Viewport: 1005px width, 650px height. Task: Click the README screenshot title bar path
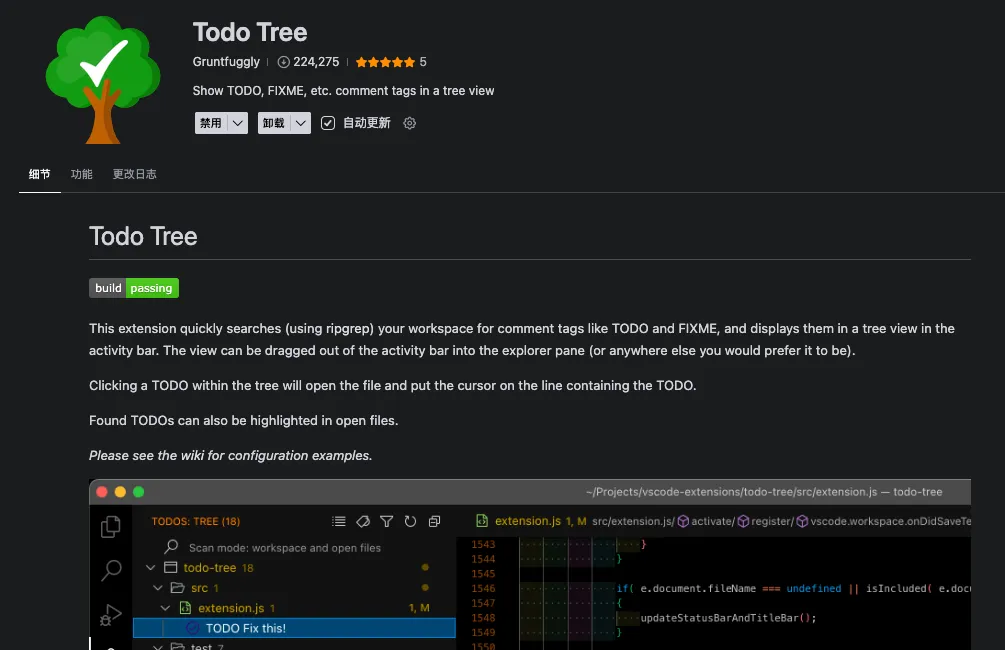(x=764, y=492)
